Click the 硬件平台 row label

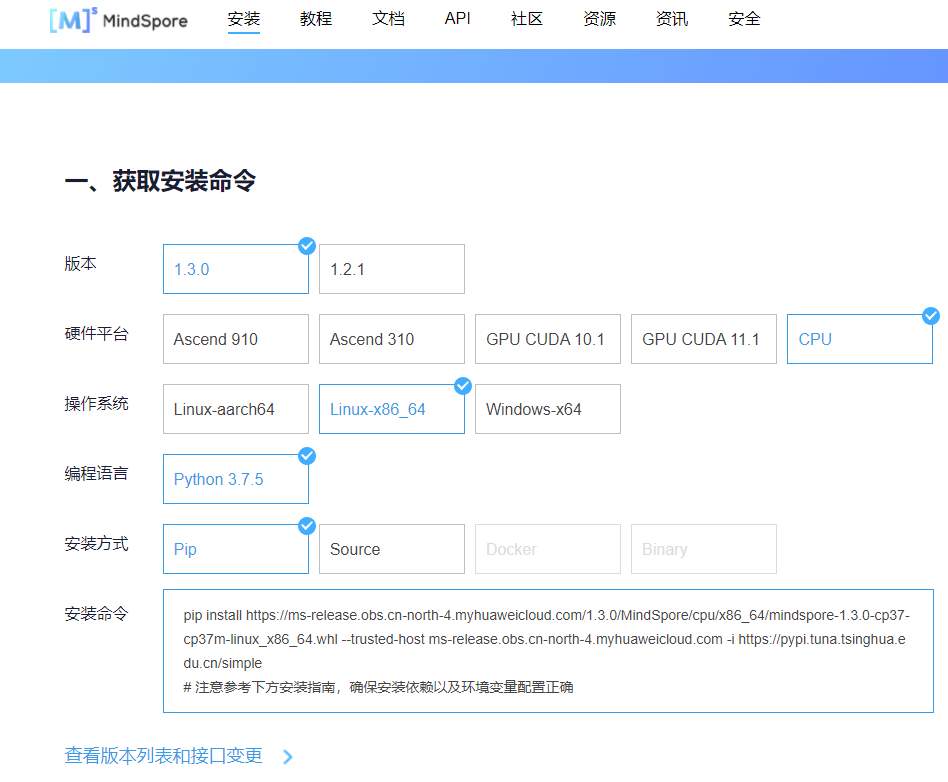96,334
